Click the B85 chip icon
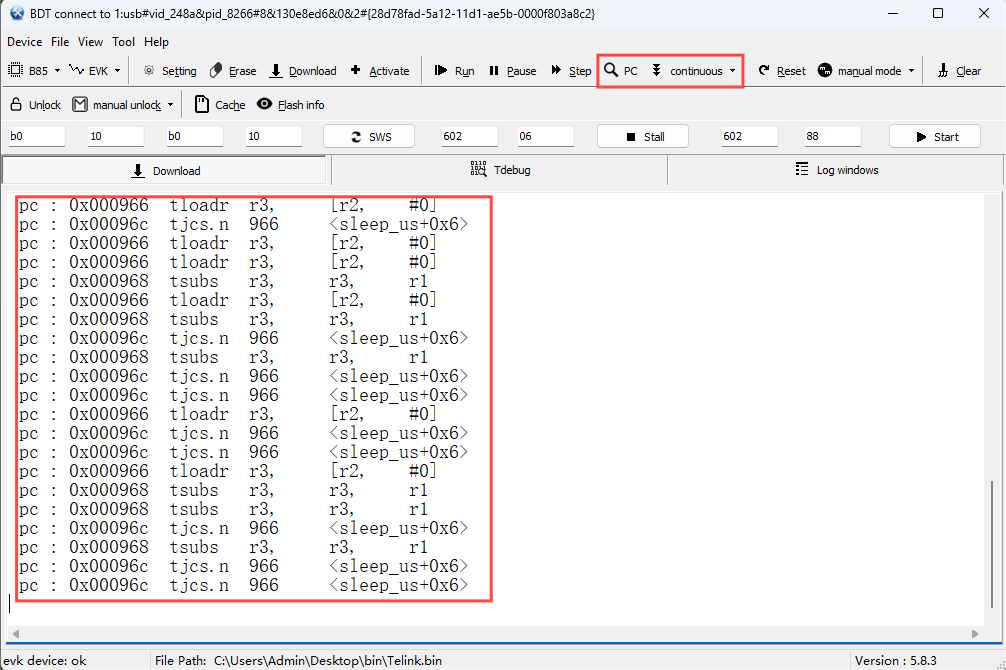 [x=15, y=71]
